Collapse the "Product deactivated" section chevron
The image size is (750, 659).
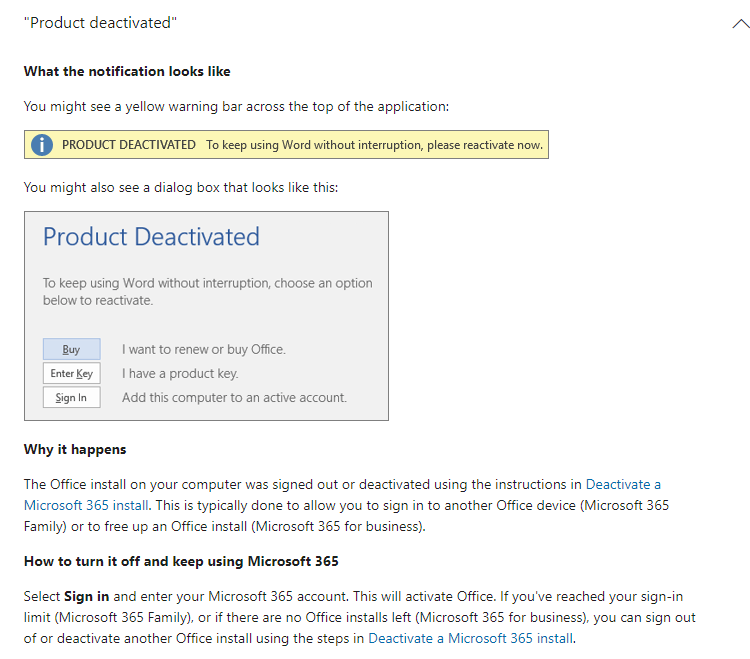click(x=741, y=23)
